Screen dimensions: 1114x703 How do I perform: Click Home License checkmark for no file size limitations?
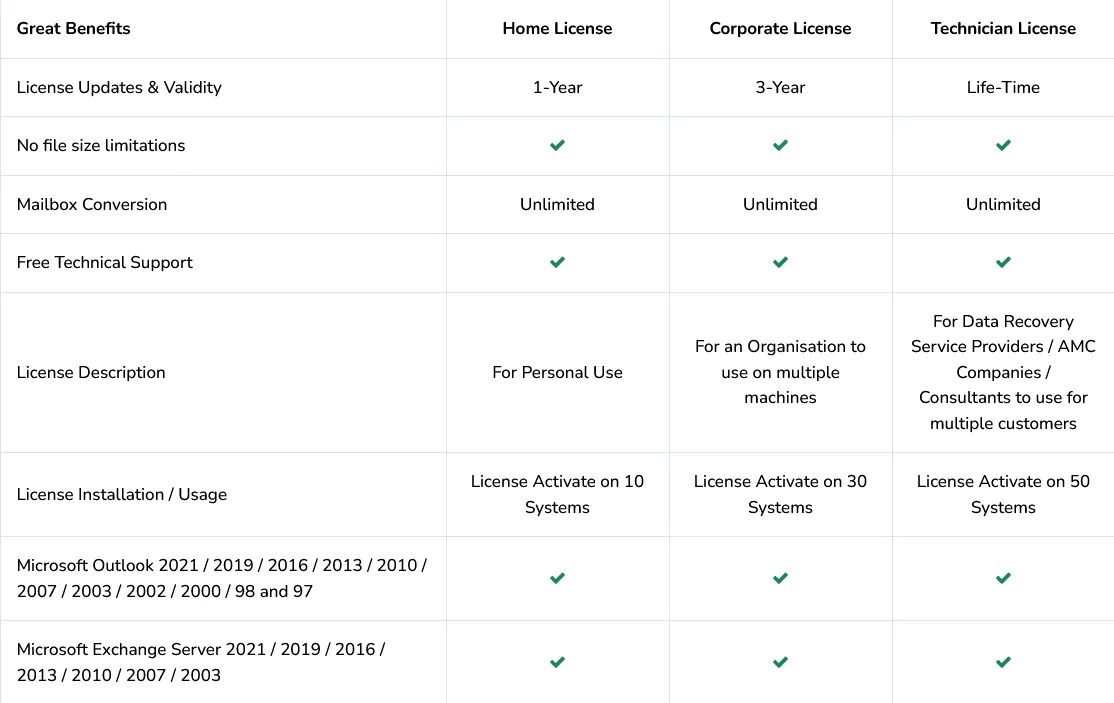[558, 146]
